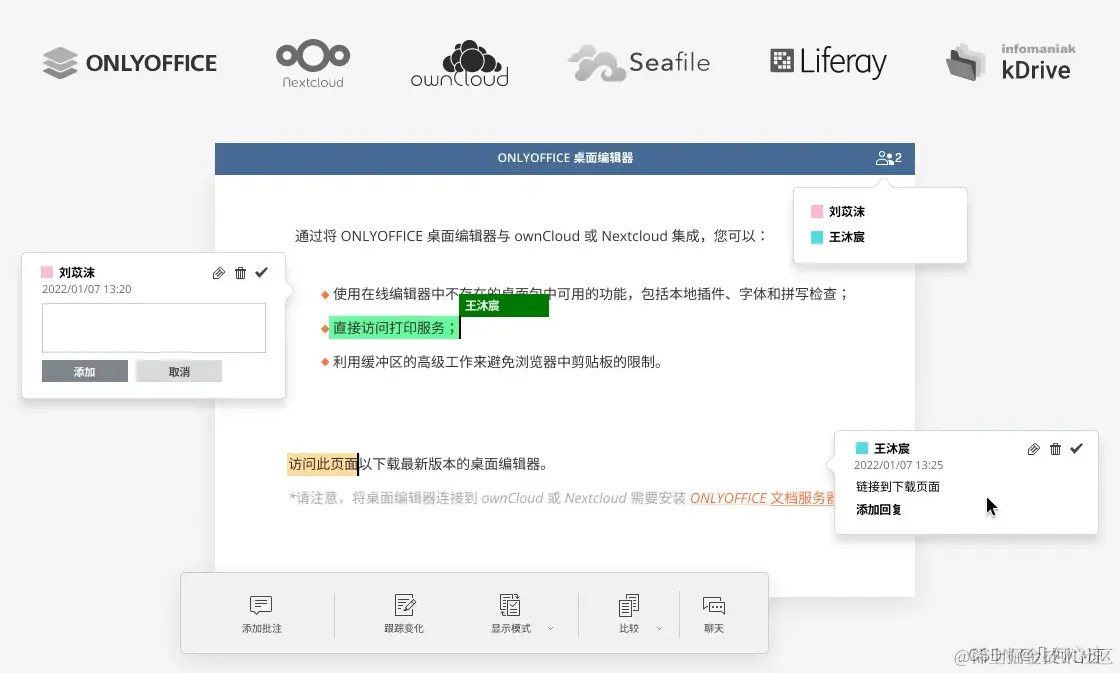The width and height of the screenshot is (1120, 673).
Task: Click the Nextcloud logo
Action: [x=313, y=64]
